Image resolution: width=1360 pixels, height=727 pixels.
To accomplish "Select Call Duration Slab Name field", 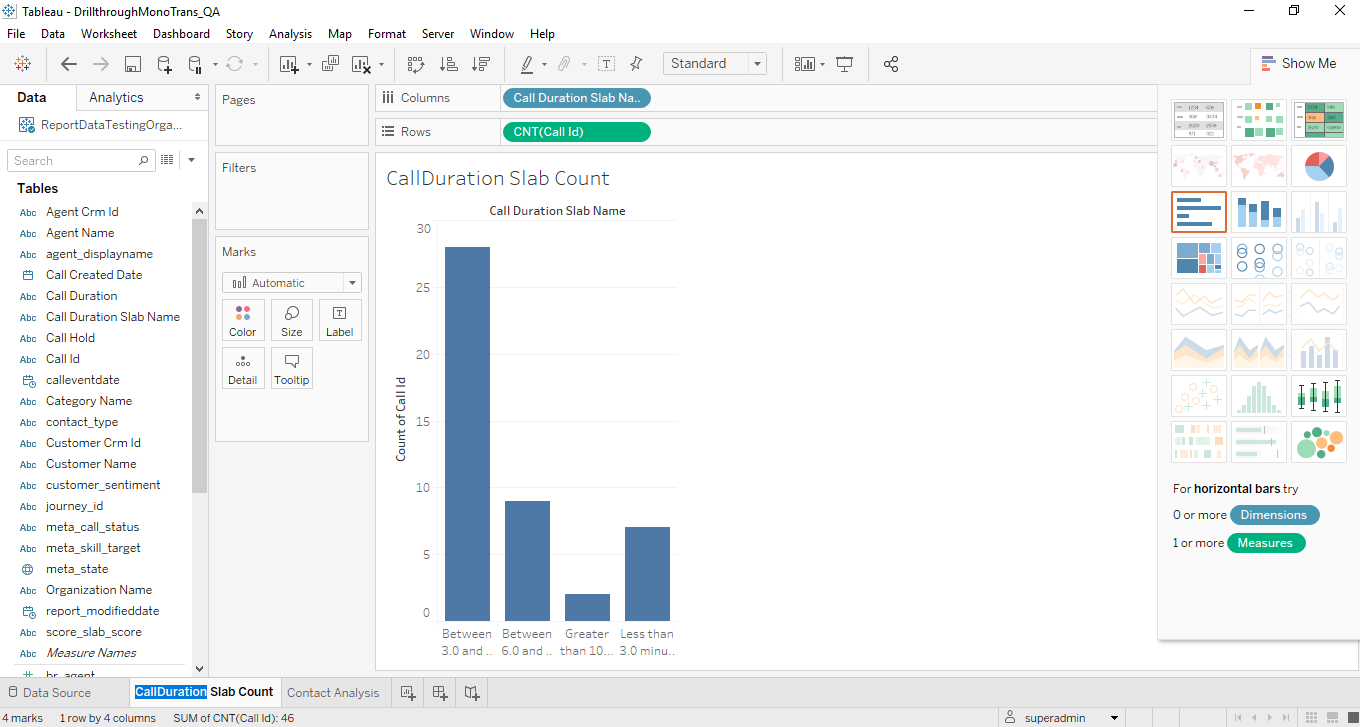I will click(113, 317).
